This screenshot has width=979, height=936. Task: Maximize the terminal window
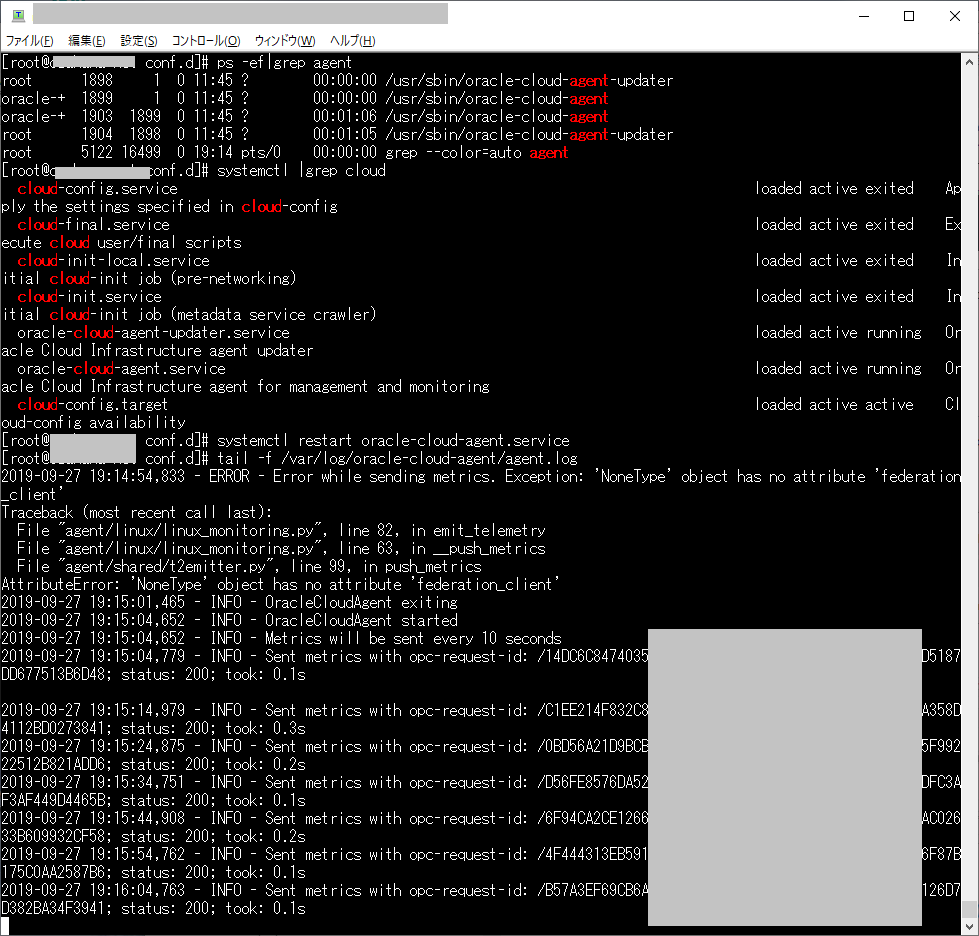tap(909, 16)
